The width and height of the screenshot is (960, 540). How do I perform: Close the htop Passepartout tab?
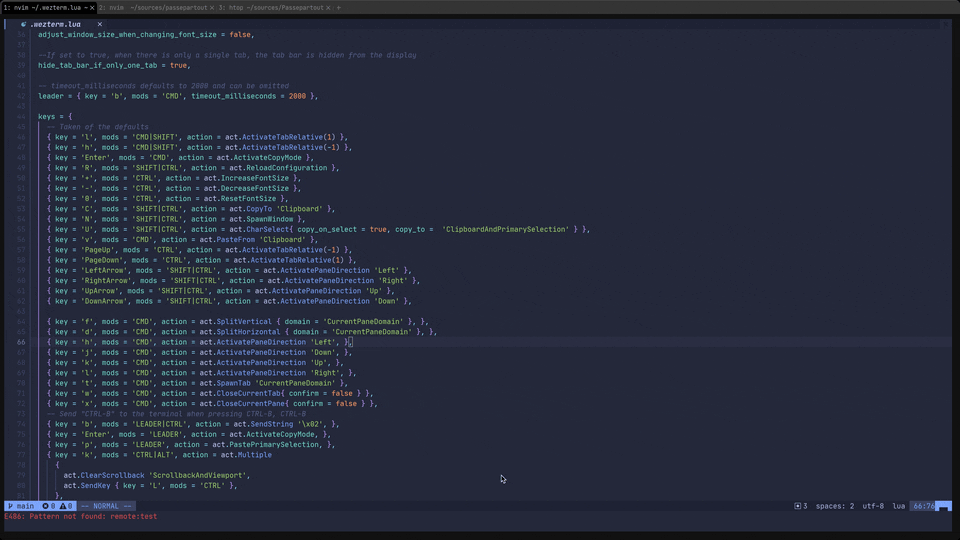pyautogui.click(x=329, y=7)
